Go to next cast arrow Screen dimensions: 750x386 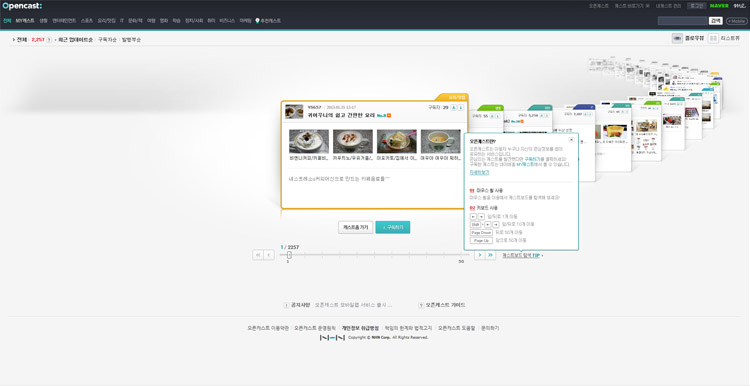pos(479,255)
